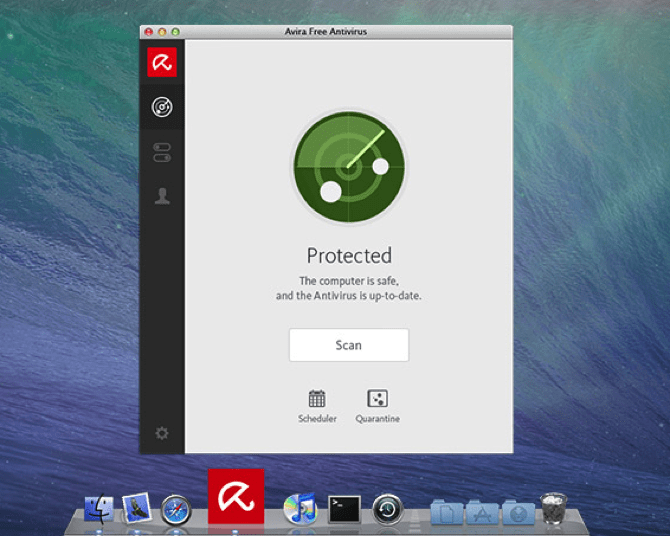Open the Quarantine icon
Image resolution: width=670 pixels, height=536 pixels.
[378, 398]
